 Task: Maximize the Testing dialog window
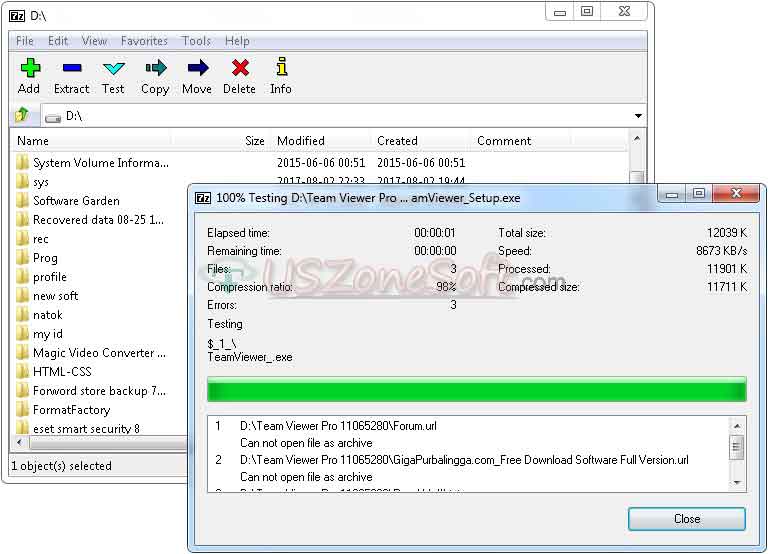tap(699, 194)
